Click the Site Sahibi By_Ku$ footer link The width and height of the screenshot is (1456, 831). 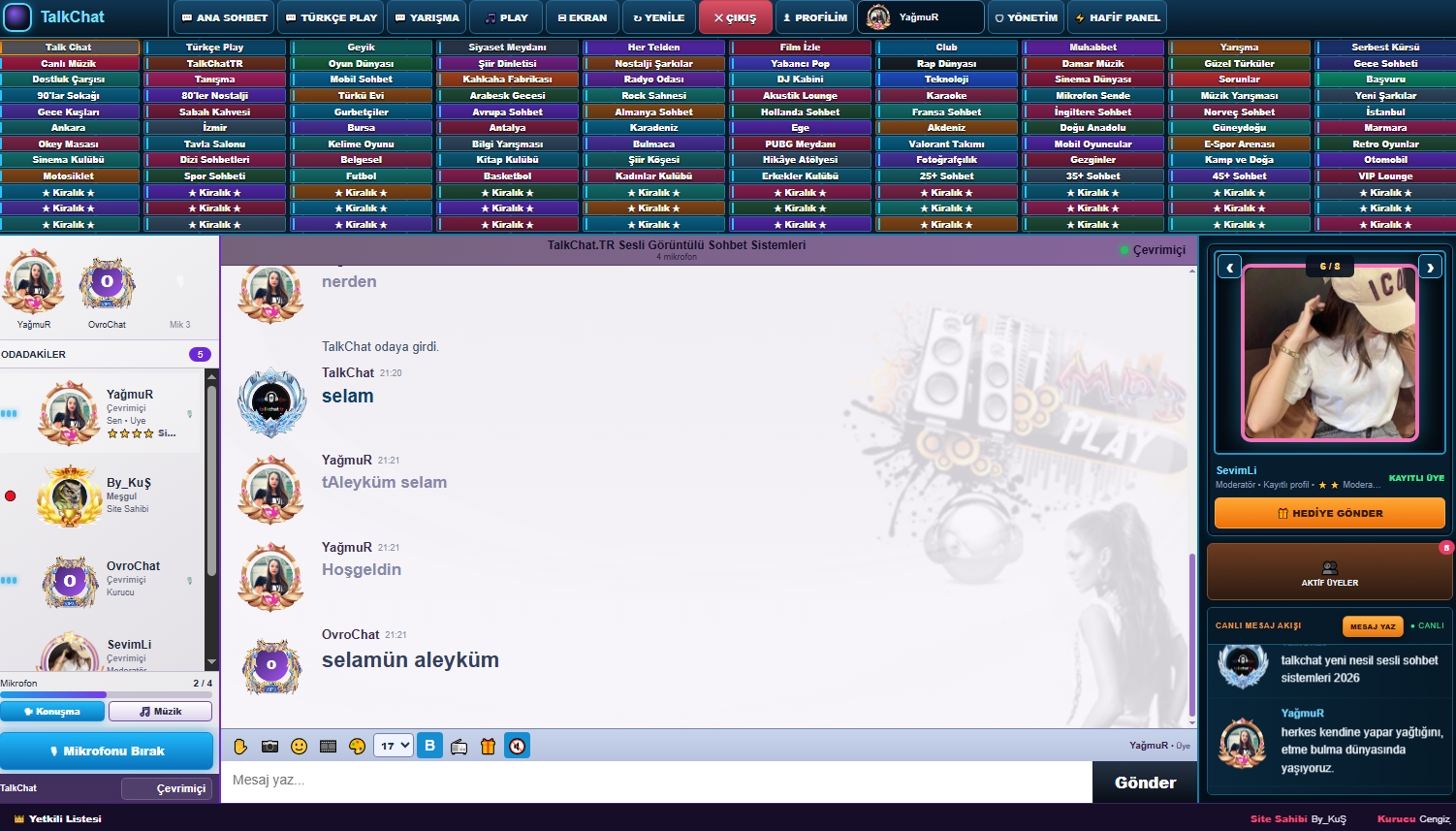click(1298, 818)
